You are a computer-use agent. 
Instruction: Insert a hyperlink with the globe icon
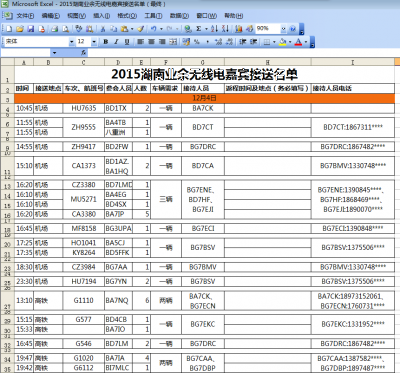(188, 29)
